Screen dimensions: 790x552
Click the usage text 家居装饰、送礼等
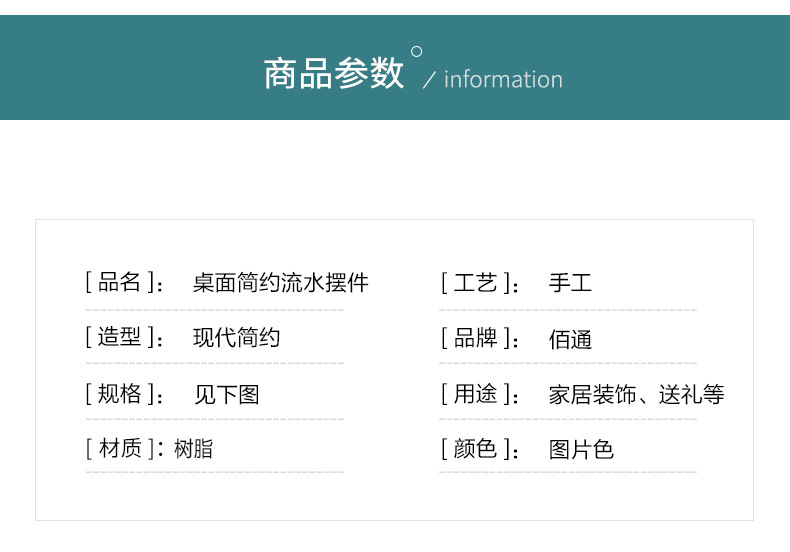coord(636,395)
